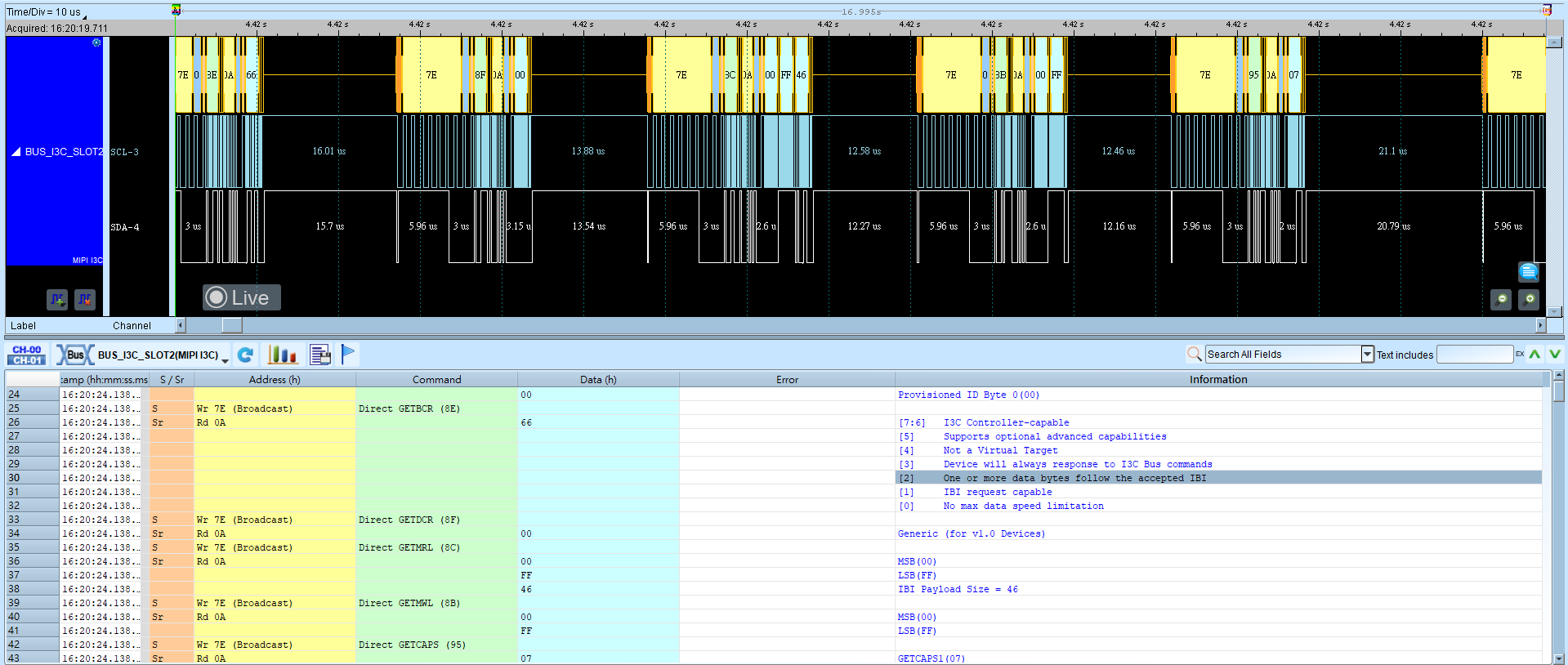Click the waveform vertical scroll down arrow
Screen dimensions: 1568x665
[x=1554, y=311]
